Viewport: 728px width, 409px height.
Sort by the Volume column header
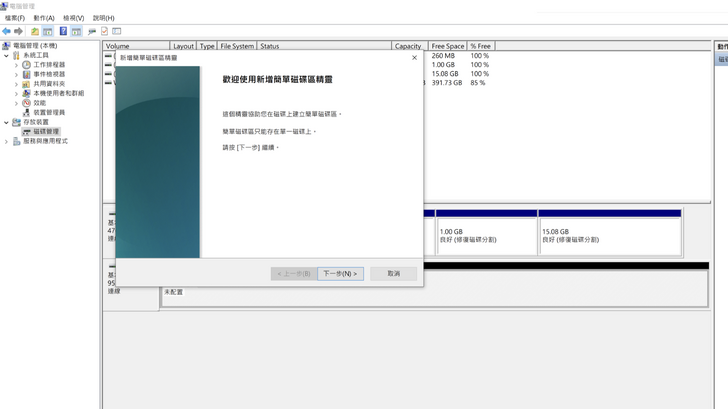[x=136, y=46]
